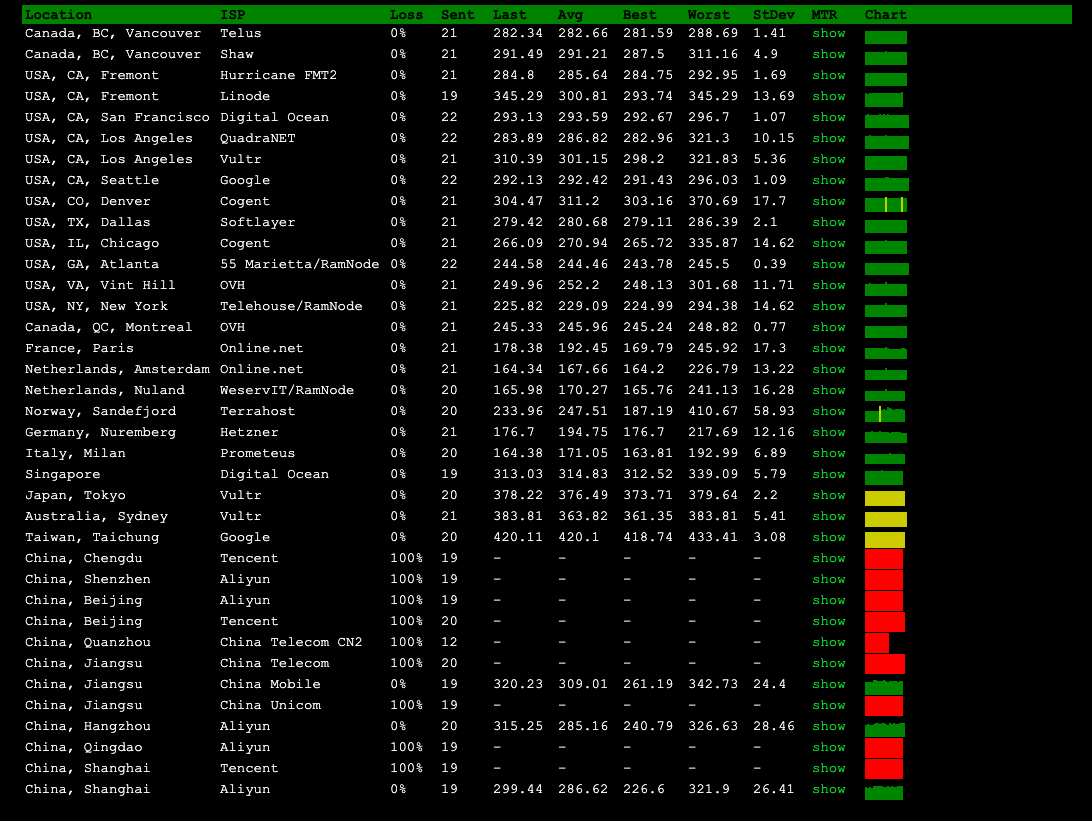This screenshot has width=1092, height=821.
Task: Show MTR for Shanghai Aliyun row
Action: 829,789
